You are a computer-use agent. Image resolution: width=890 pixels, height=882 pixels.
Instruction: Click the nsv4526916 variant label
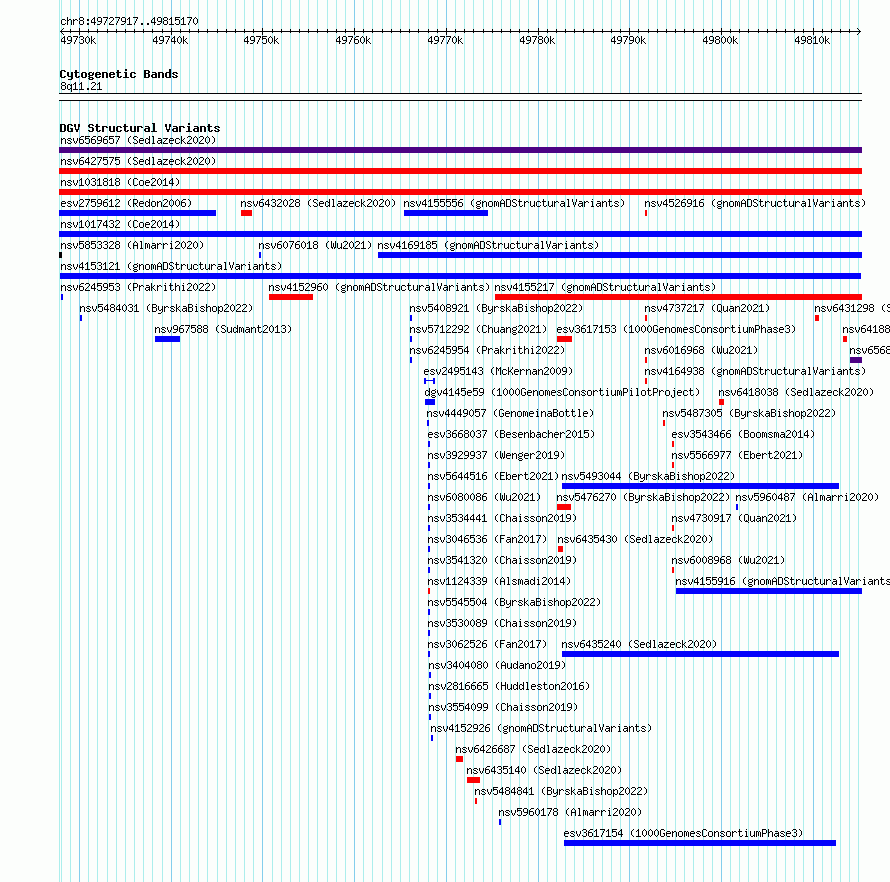click(x=755, y=203)
